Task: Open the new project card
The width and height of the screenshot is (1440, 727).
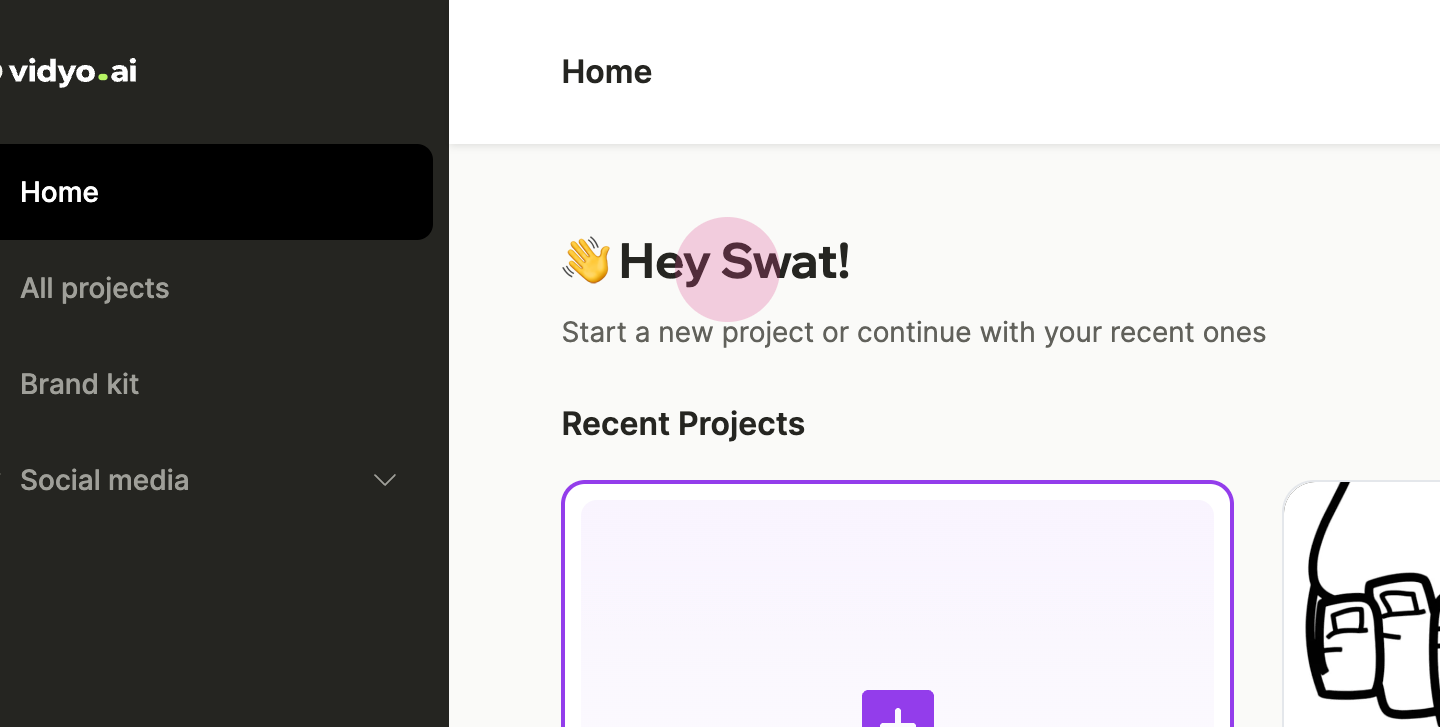Action: (898, 604)
